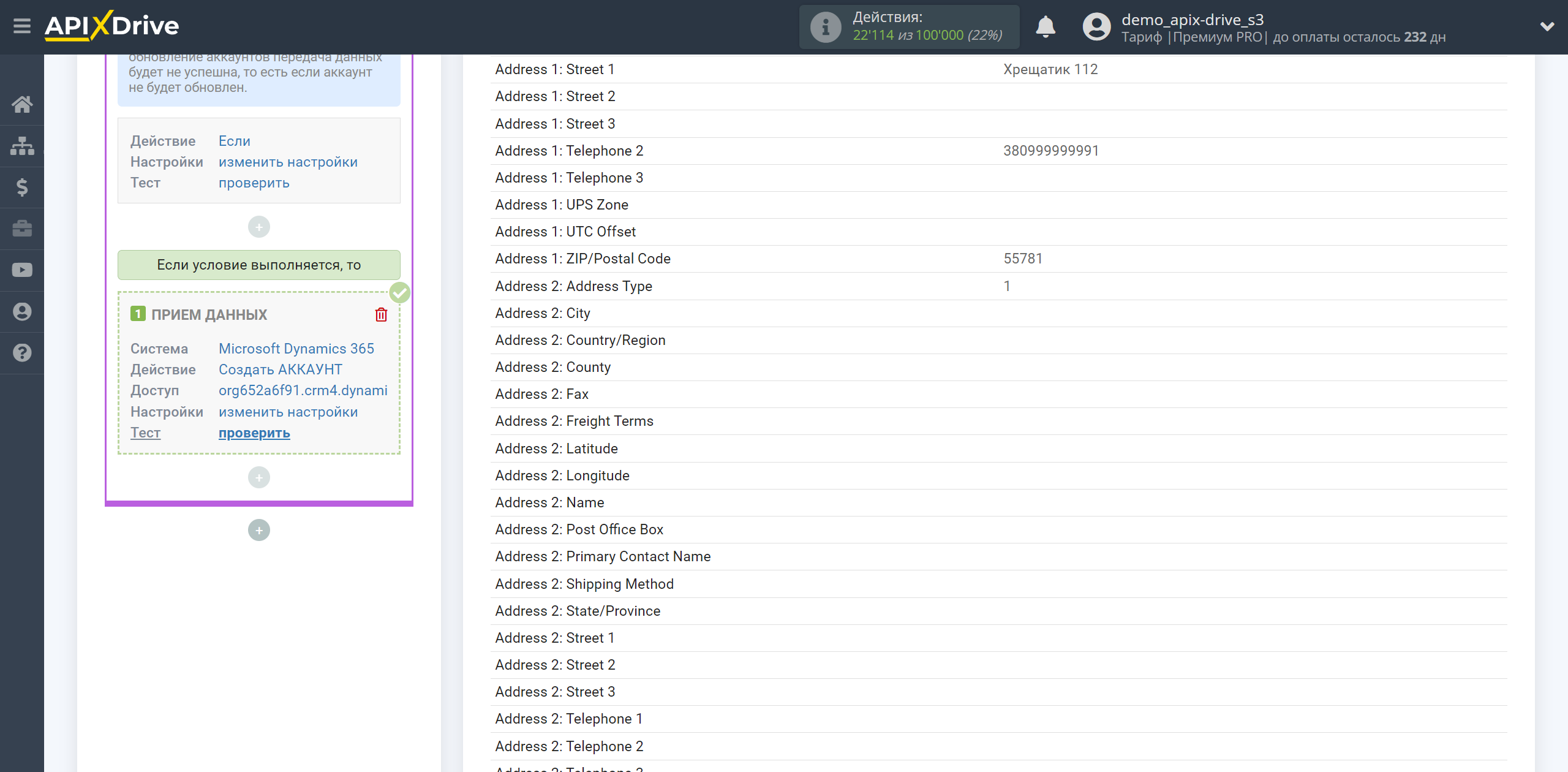
Task: Open Microsoft Dynamics 365 system link
Action: [x=296, y=349]
